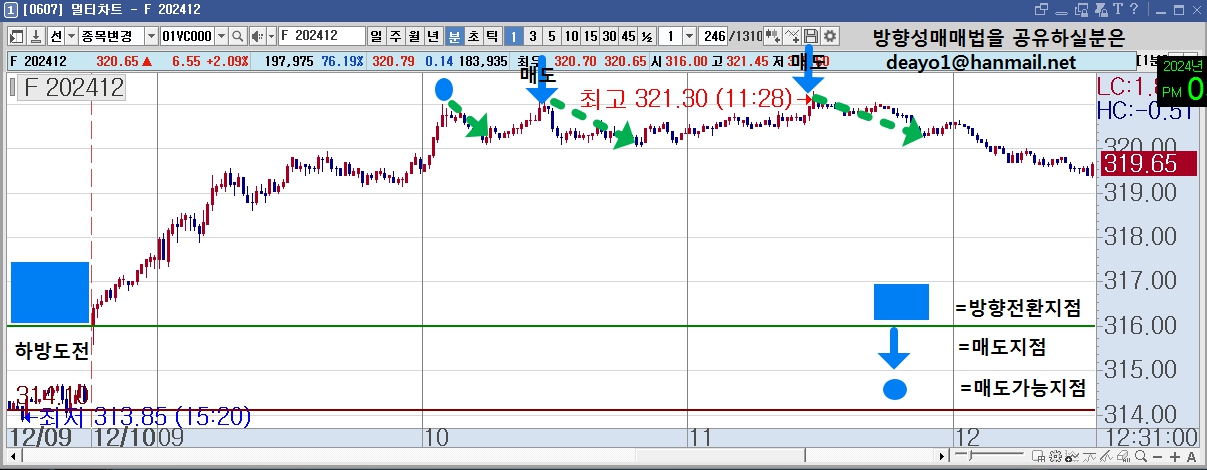The image size is (1207, 470).
Task: Choose the 10-minute interval button
Action: tap(571, 36)
